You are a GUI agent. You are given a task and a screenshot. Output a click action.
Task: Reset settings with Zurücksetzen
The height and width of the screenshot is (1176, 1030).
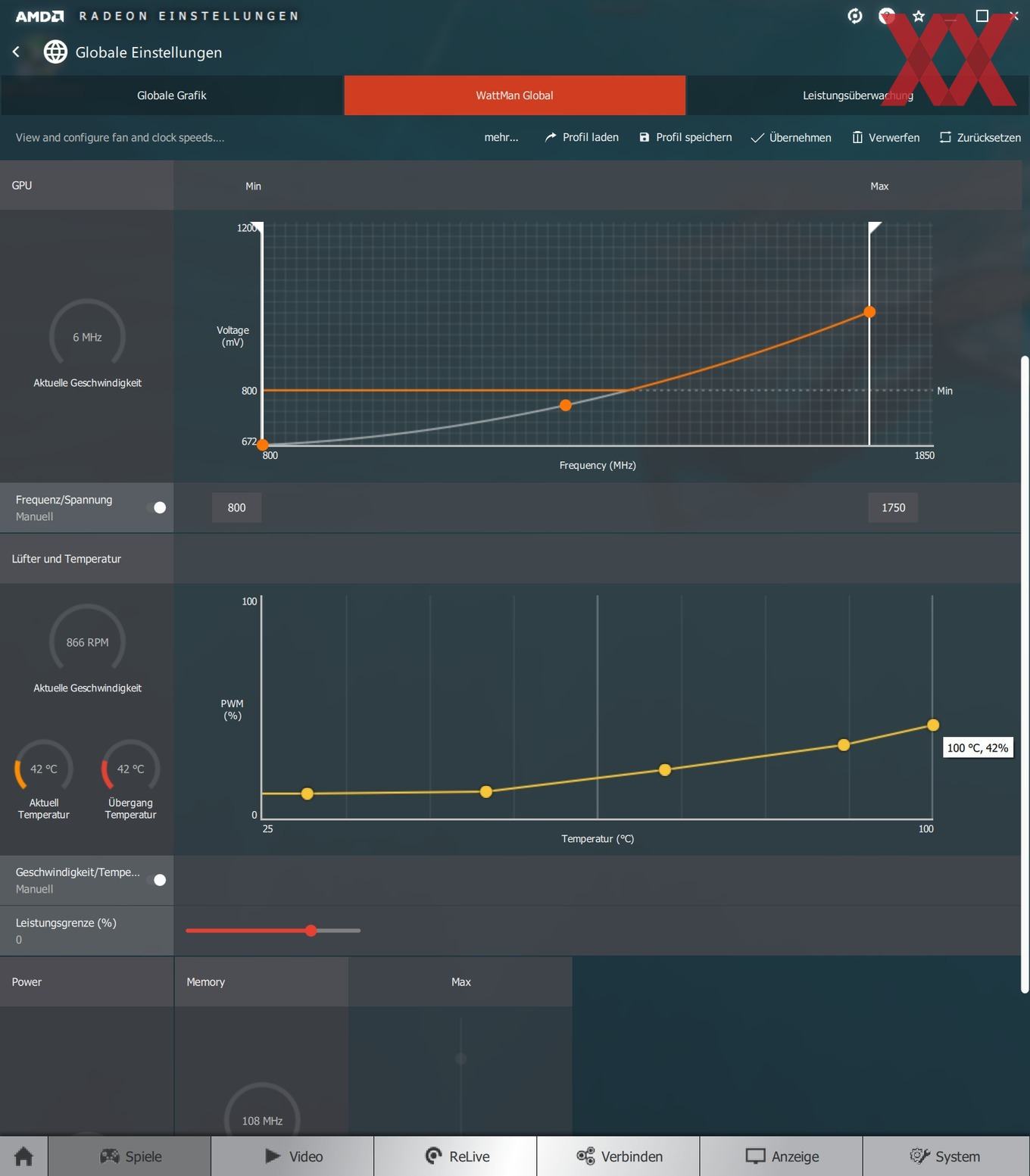pos(980,137)
